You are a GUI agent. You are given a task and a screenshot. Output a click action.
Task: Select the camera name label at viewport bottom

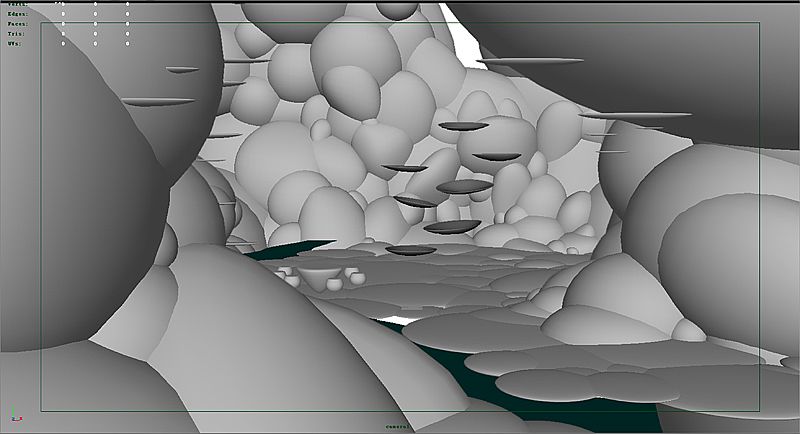[400, 427]
